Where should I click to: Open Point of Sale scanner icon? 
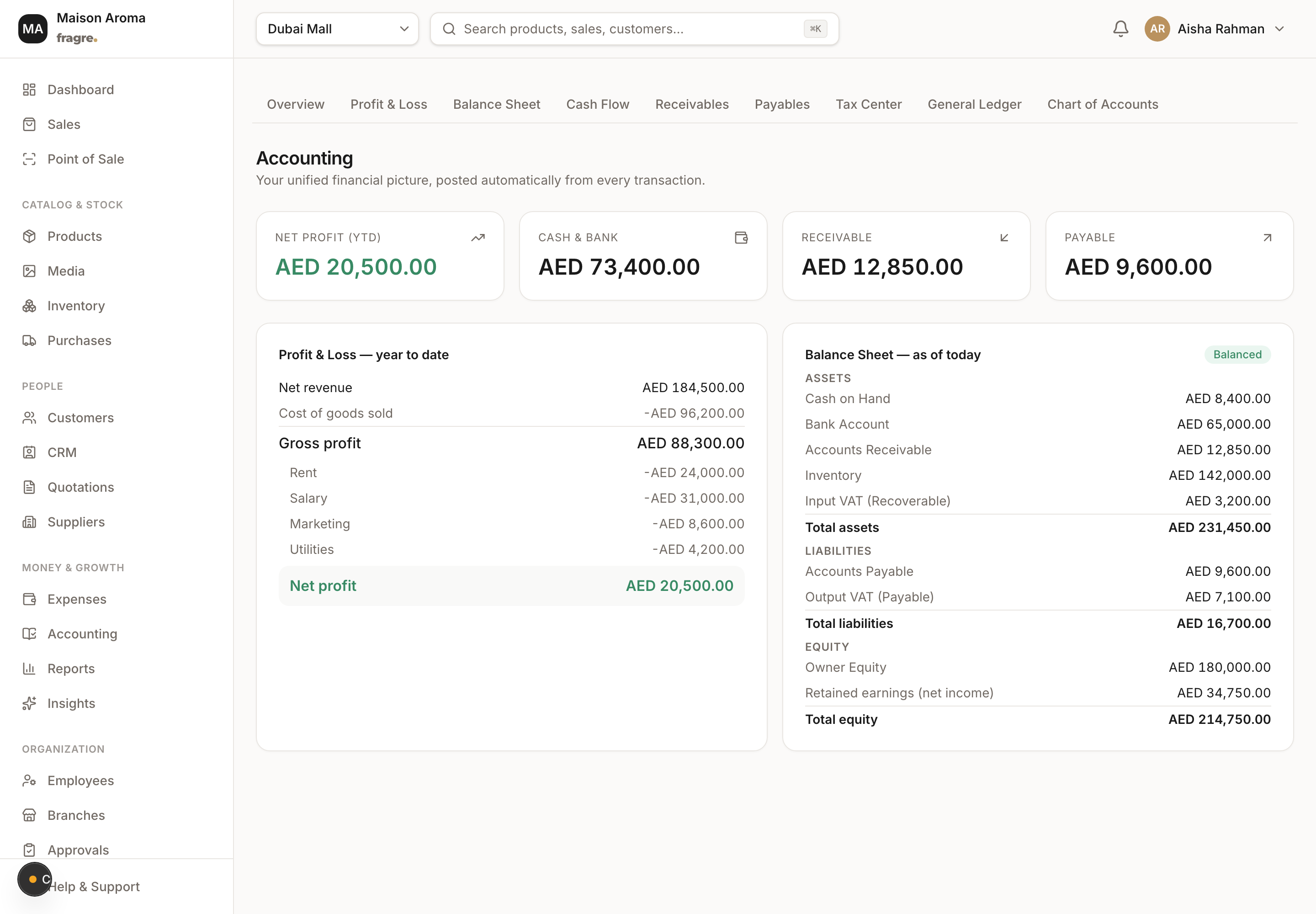[x=29, y=159]
